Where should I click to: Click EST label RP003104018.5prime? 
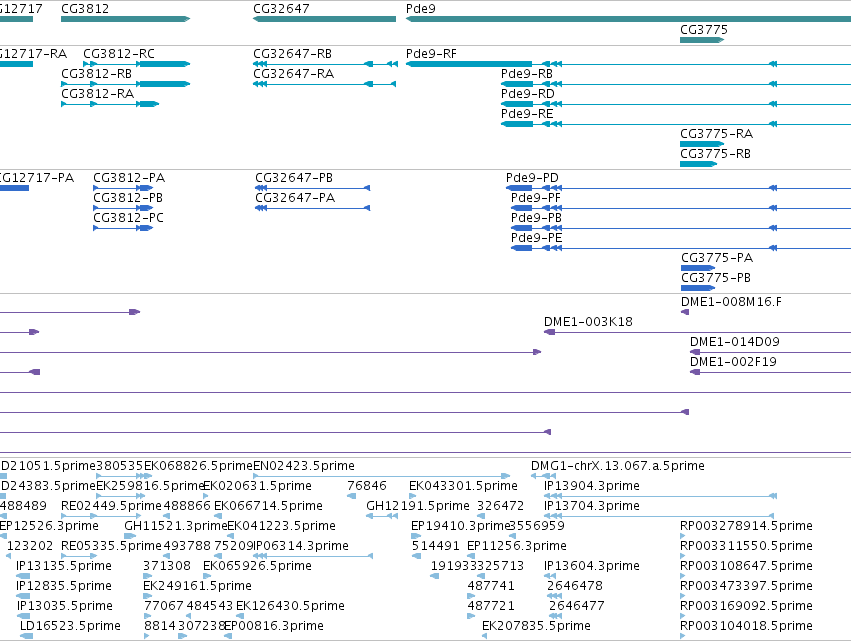tap(746, 626)
